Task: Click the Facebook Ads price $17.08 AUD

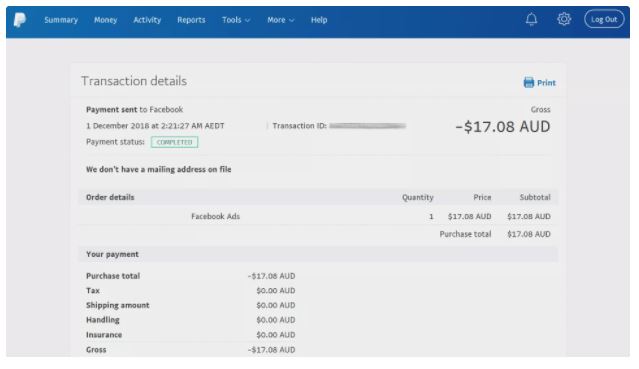Action: click(469, 217)
